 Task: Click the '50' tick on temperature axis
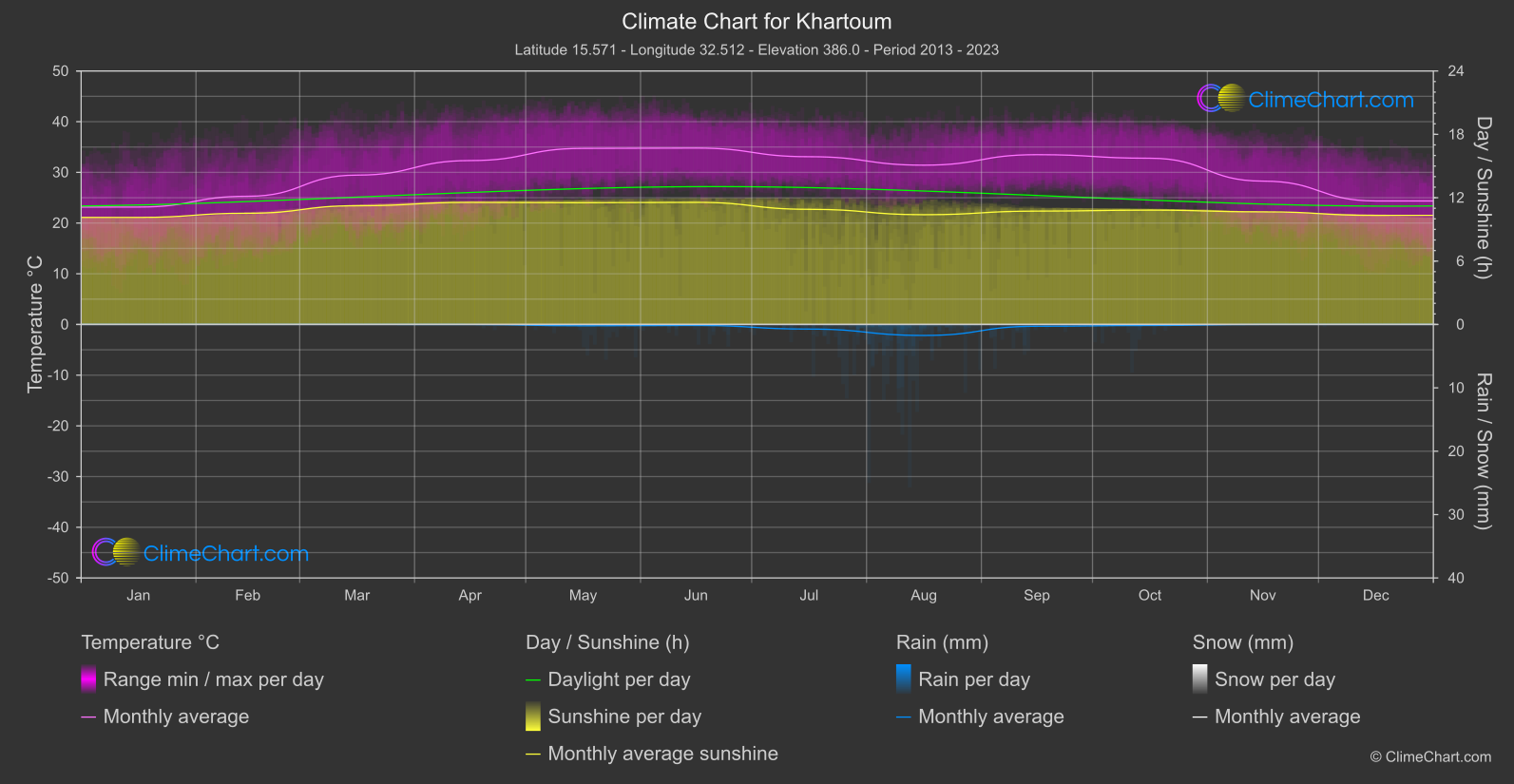click(x=61, y=71)
